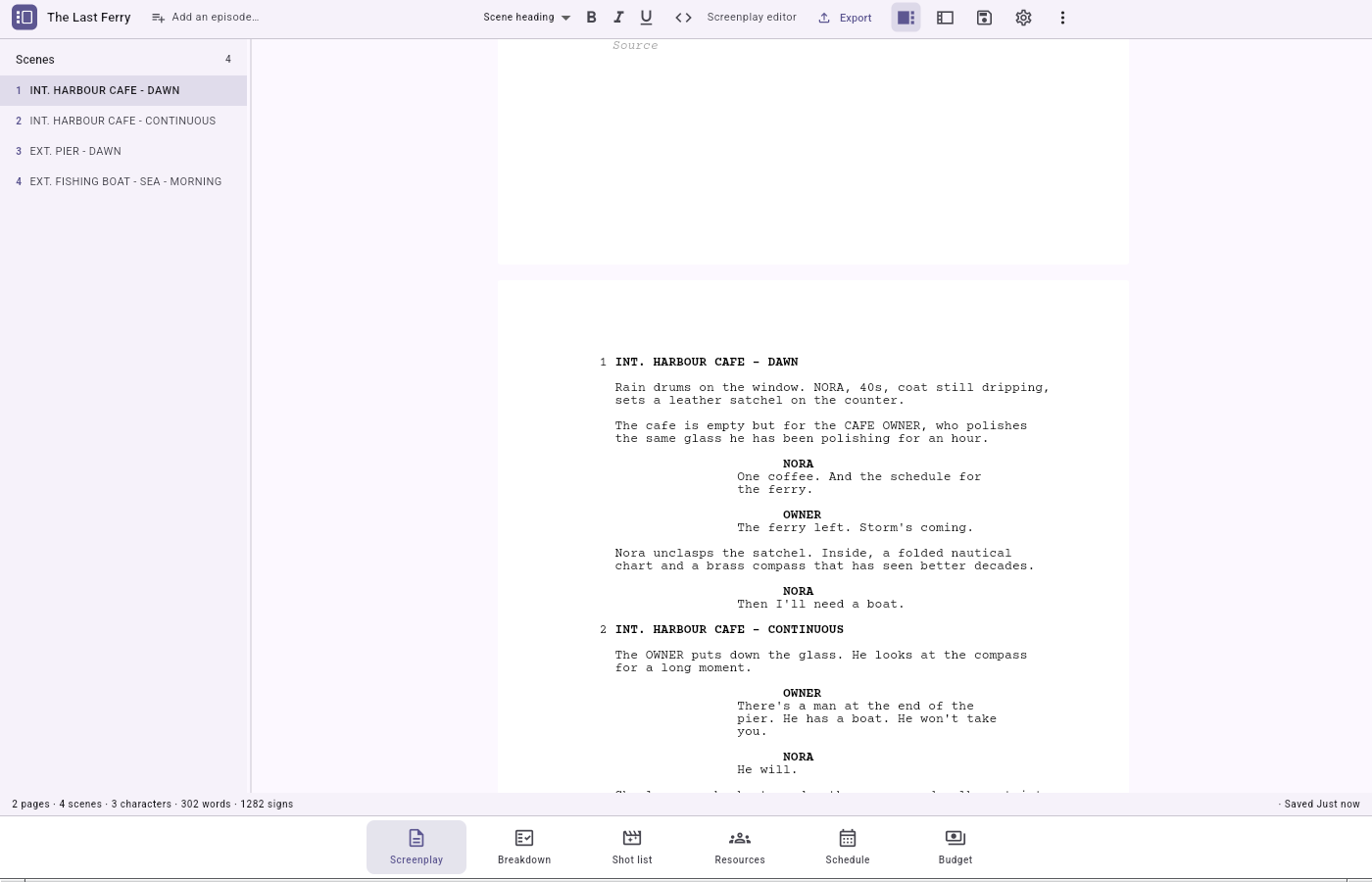Screen dimensions: 1372x882
Task: Switch to the Breakdown tab
Action: (x=524, y=847)
